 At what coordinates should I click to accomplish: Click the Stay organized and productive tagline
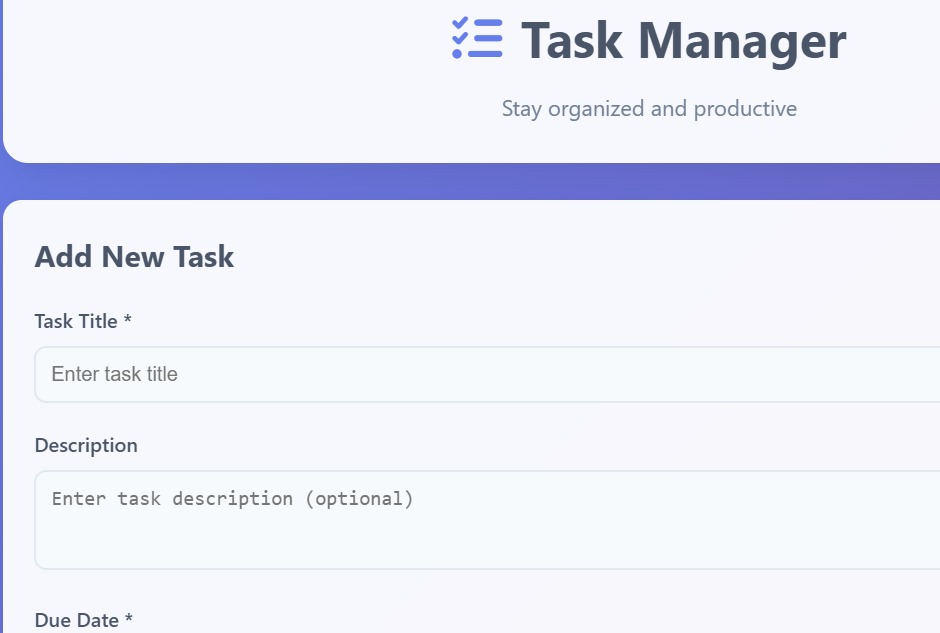pyautogui.click(x=650, y=108)
